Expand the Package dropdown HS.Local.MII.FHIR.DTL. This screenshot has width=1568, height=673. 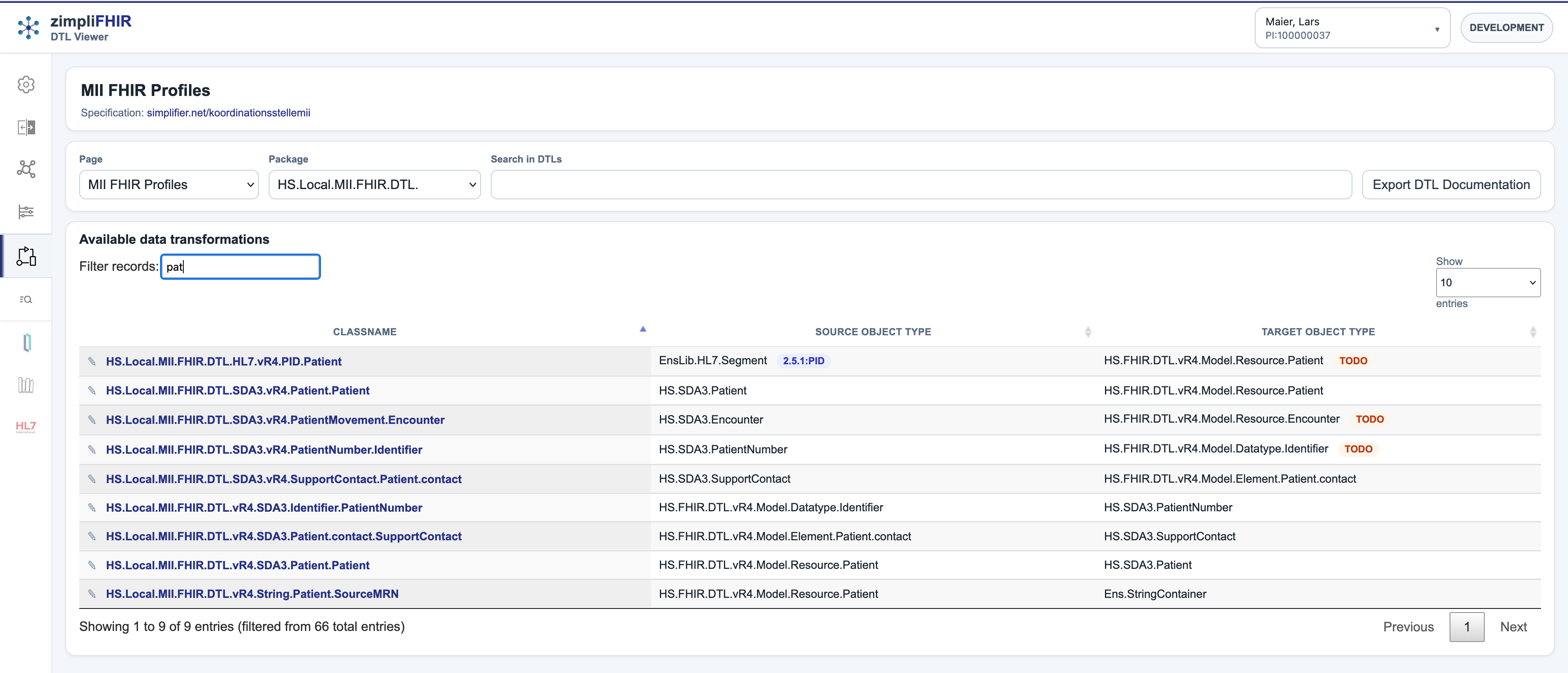(x=374, y=184)
